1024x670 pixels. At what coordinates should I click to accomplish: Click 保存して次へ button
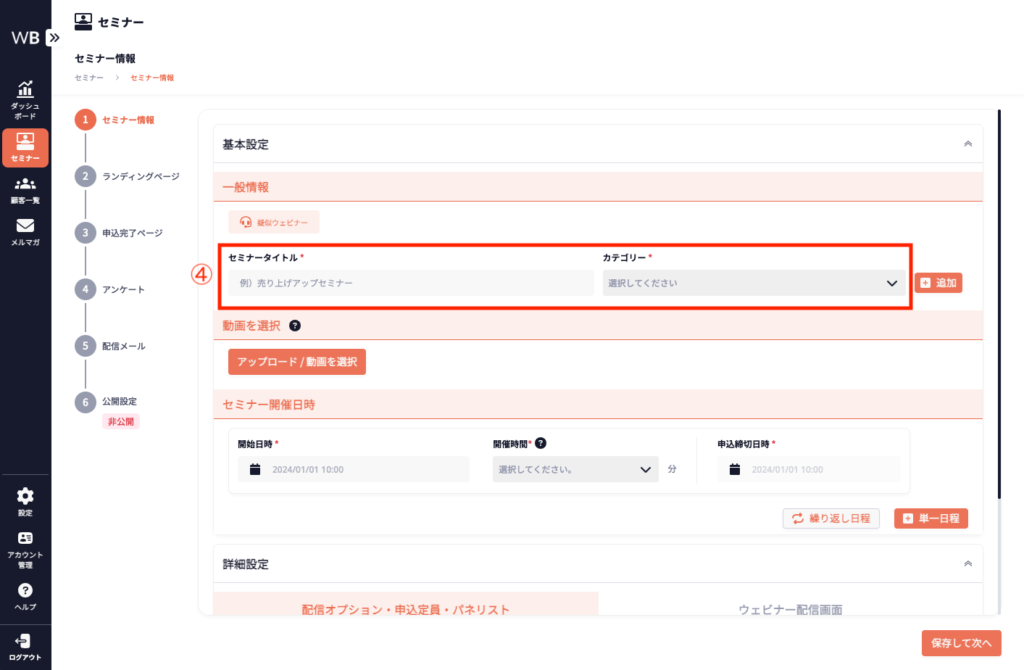[x=961, y=643]
